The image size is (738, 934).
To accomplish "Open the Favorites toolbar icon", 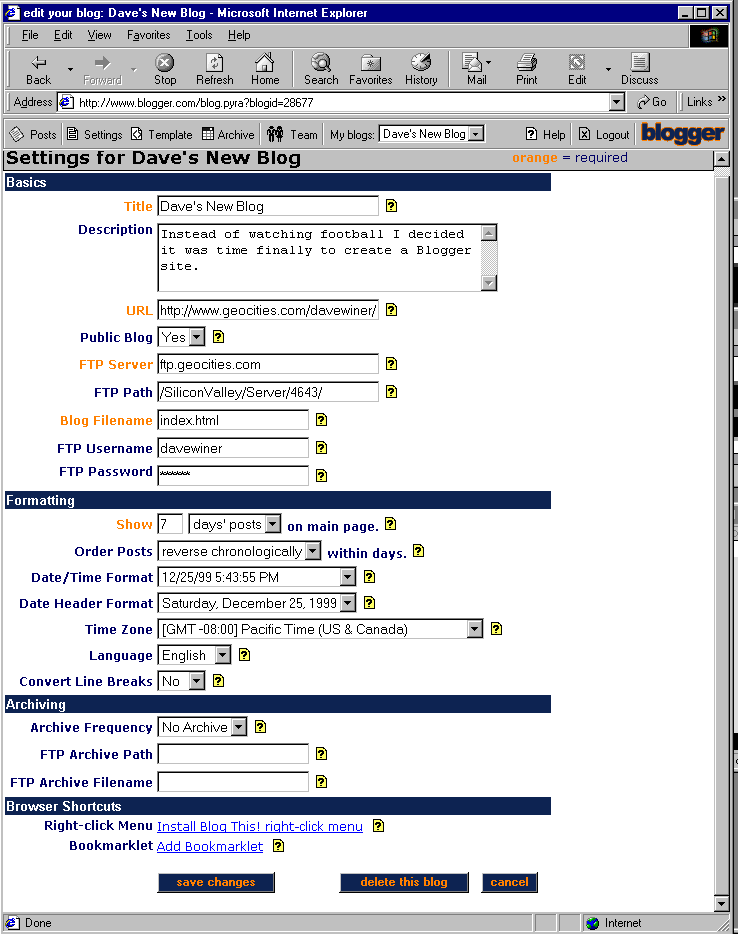I will [370, 69].
